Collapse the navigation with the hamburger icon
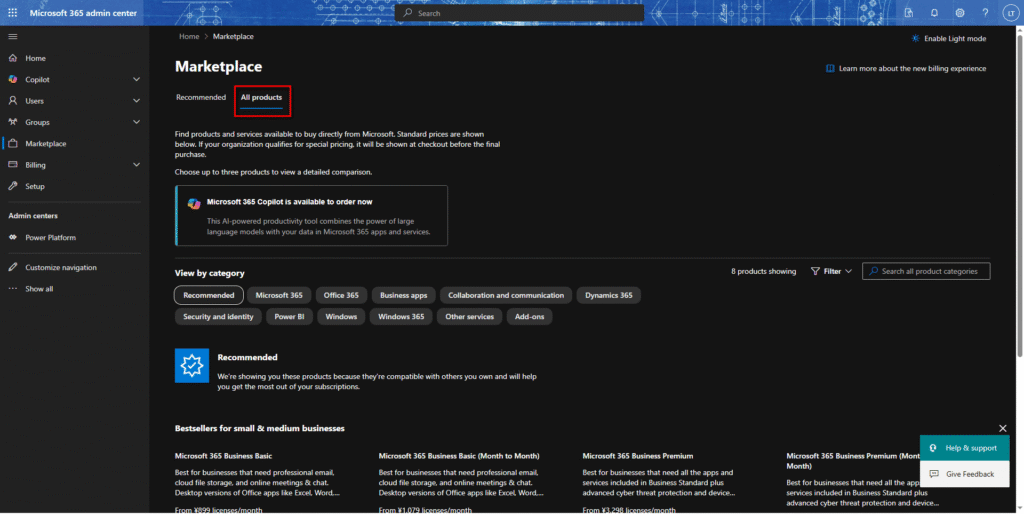Screen dimensions: 1024x514 13,36
